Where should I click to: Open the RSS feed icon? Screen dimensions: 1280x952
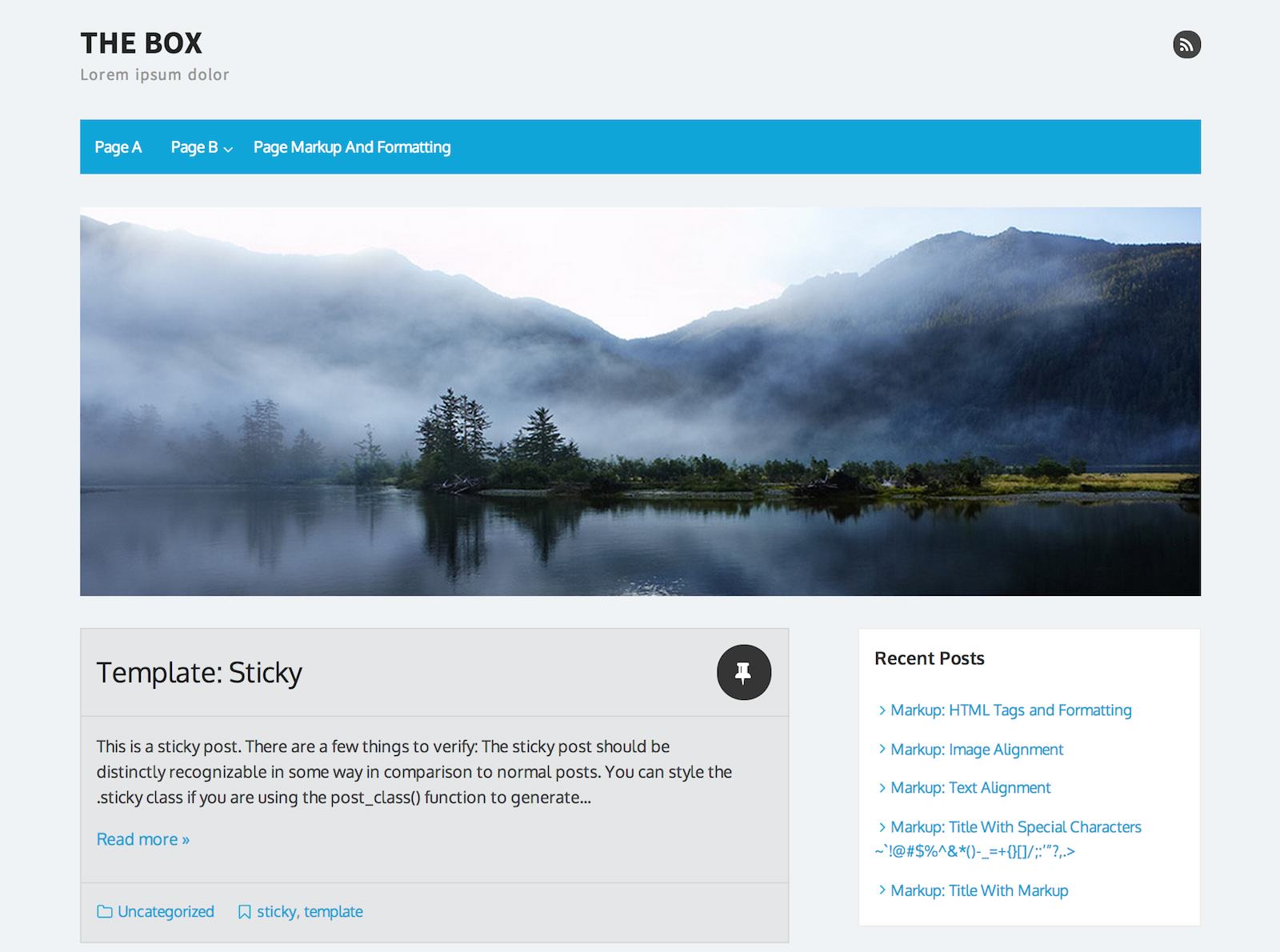[1186, 44]
